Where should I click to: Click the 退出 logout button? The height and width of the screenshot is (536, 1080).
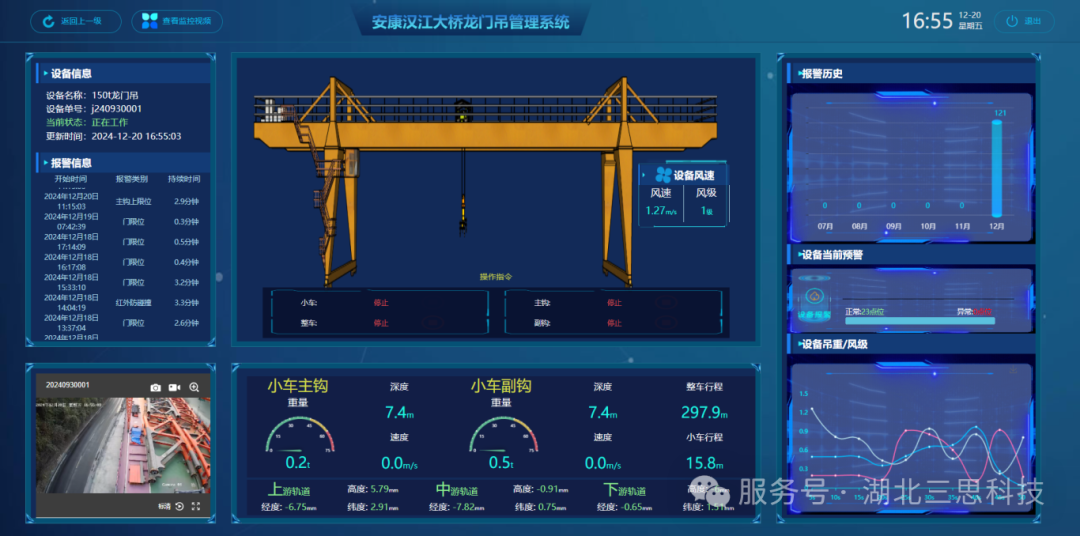tap(1023, 21)
